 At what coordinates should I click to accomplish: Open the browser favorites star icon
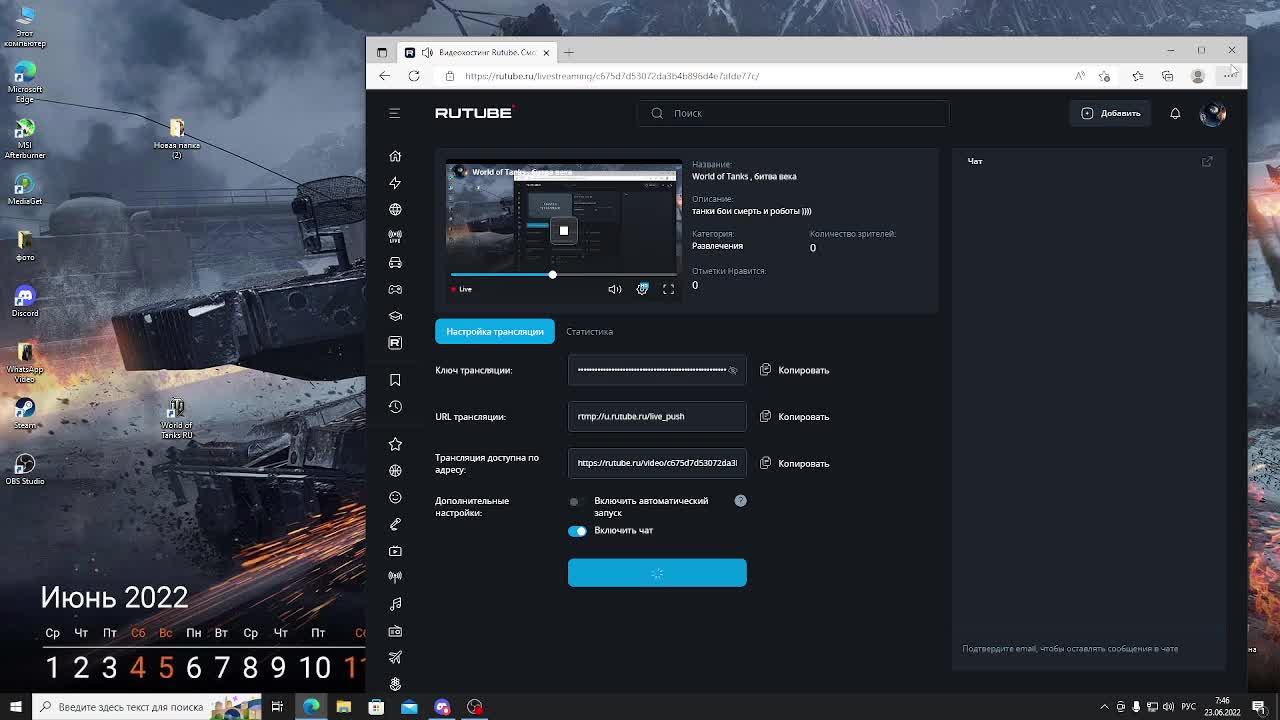pos(1137,76)
